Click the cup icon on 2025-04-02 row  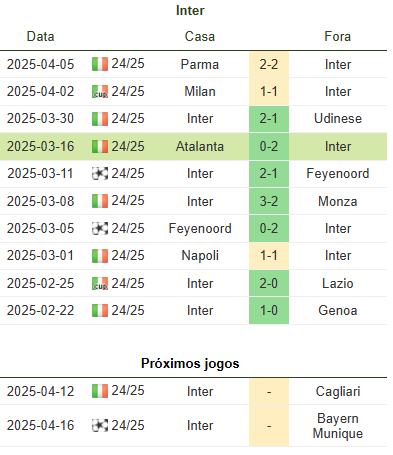(100, 91)
